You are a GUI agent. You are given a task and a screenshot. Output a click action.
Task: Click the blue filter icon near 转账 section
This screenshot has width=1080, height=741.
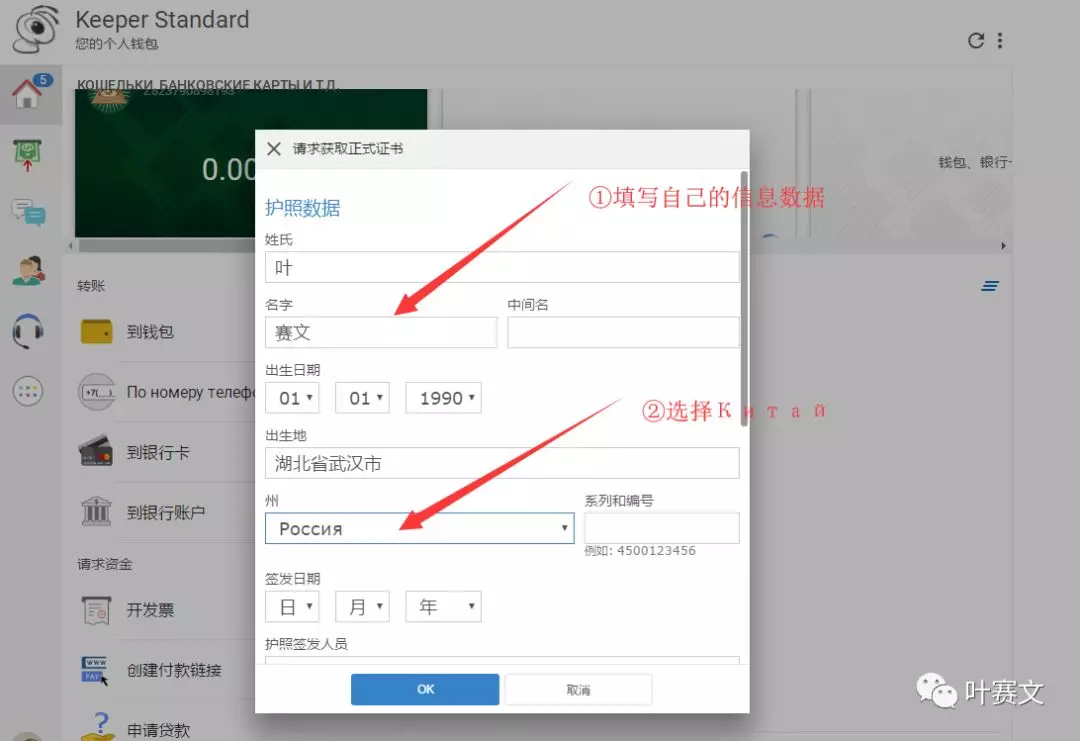coord(990,286)
